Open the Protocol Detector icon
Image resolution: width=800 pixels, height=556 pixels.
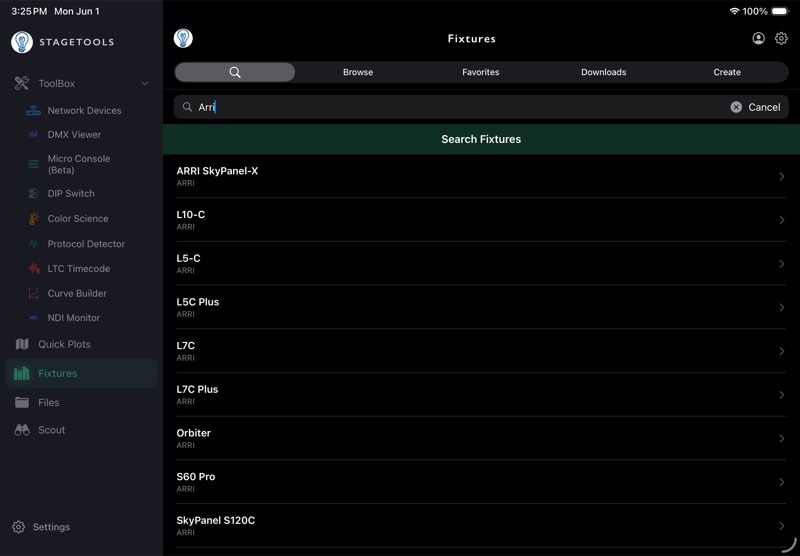point(33,244)
